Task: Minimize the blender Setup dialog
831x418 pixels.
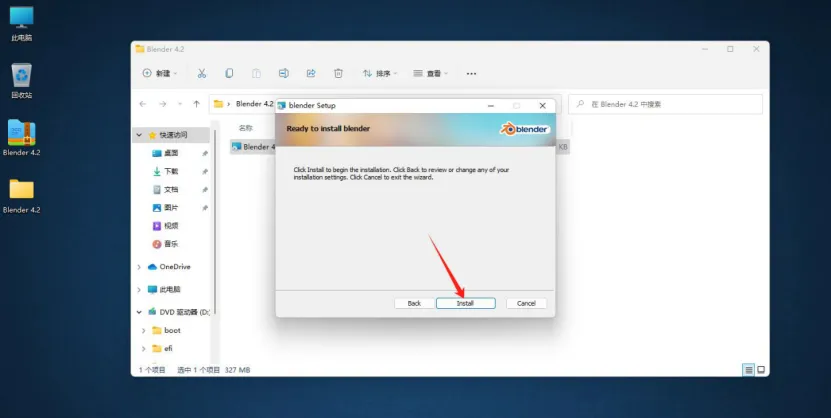Action: [x=490, y=105]
